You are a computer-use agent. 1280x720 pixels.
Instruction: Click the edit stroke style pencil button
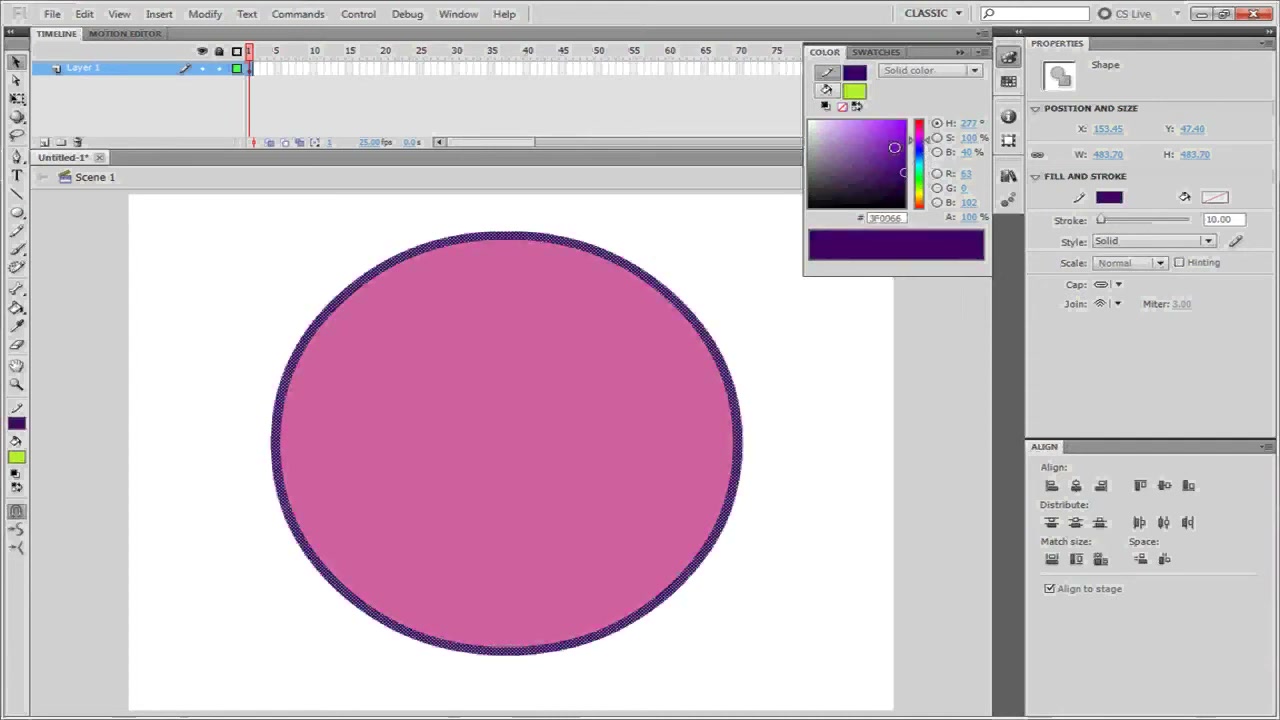pos(1236,241)
